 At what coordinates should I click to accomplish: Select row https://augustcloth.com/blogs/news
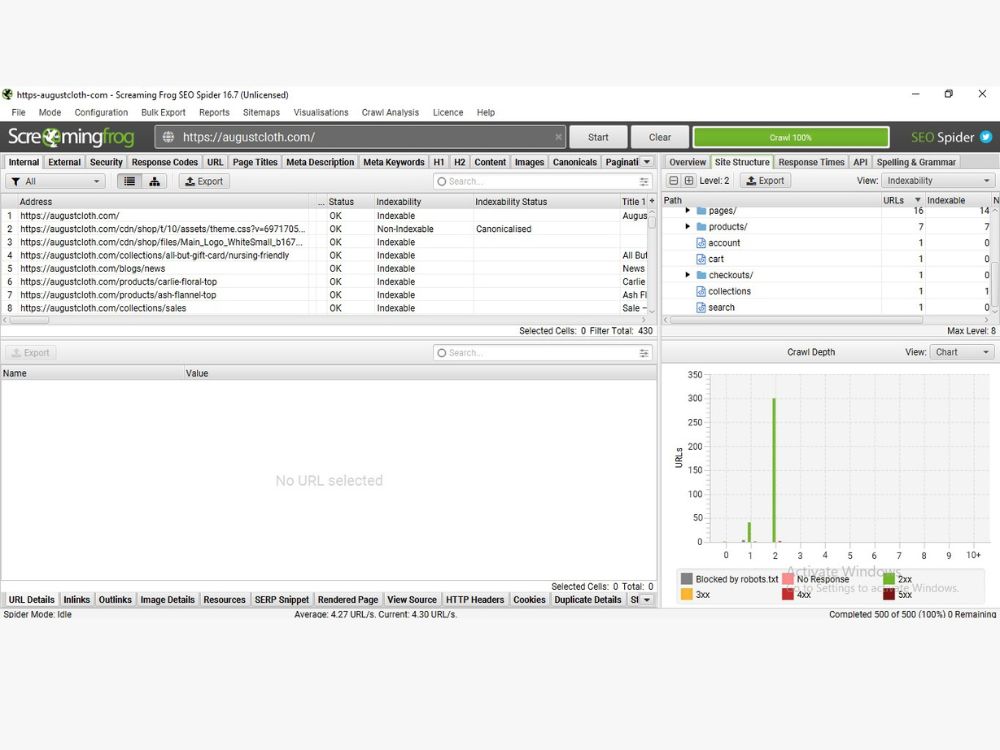325,268
